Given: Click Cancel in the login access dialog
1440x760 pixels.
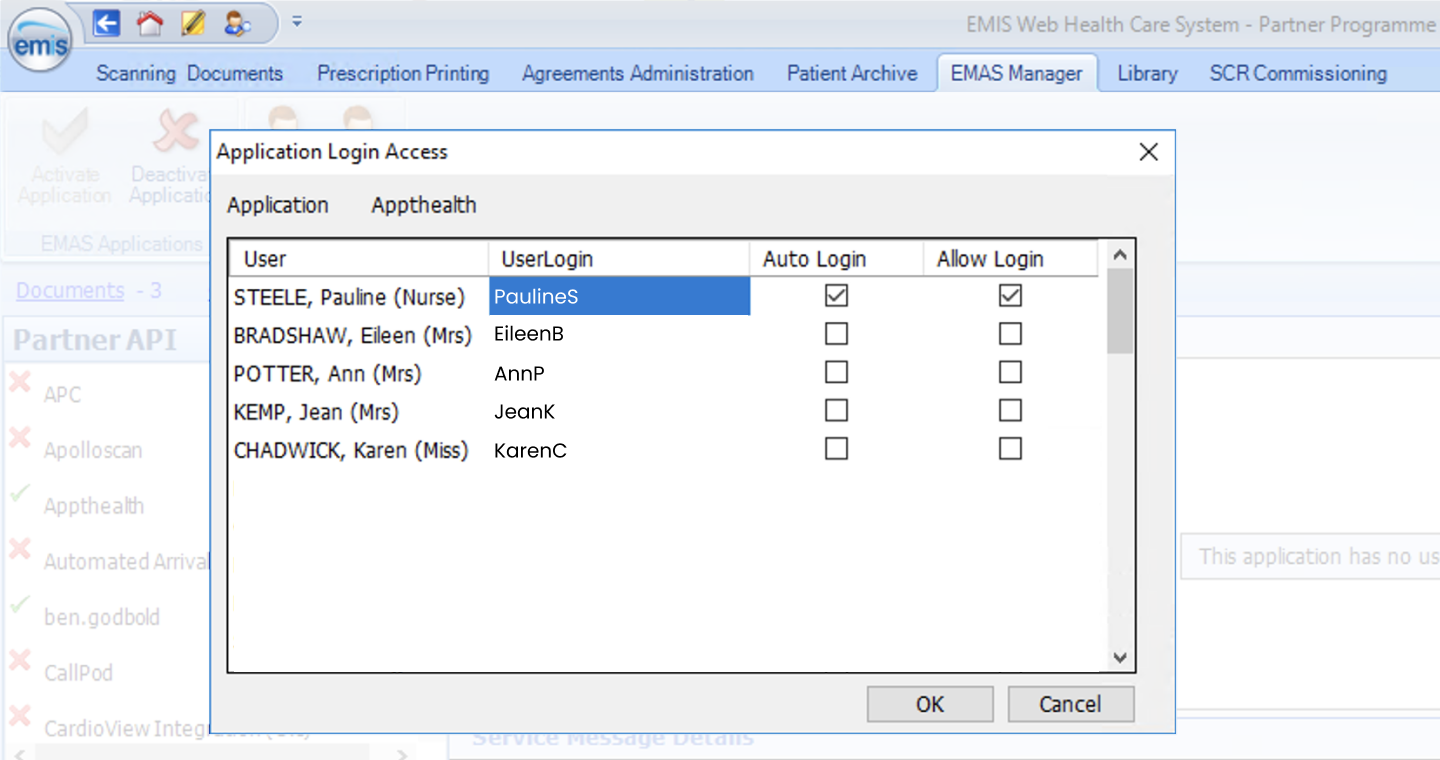Looking at the screenshot, I should click(1070, 704).
